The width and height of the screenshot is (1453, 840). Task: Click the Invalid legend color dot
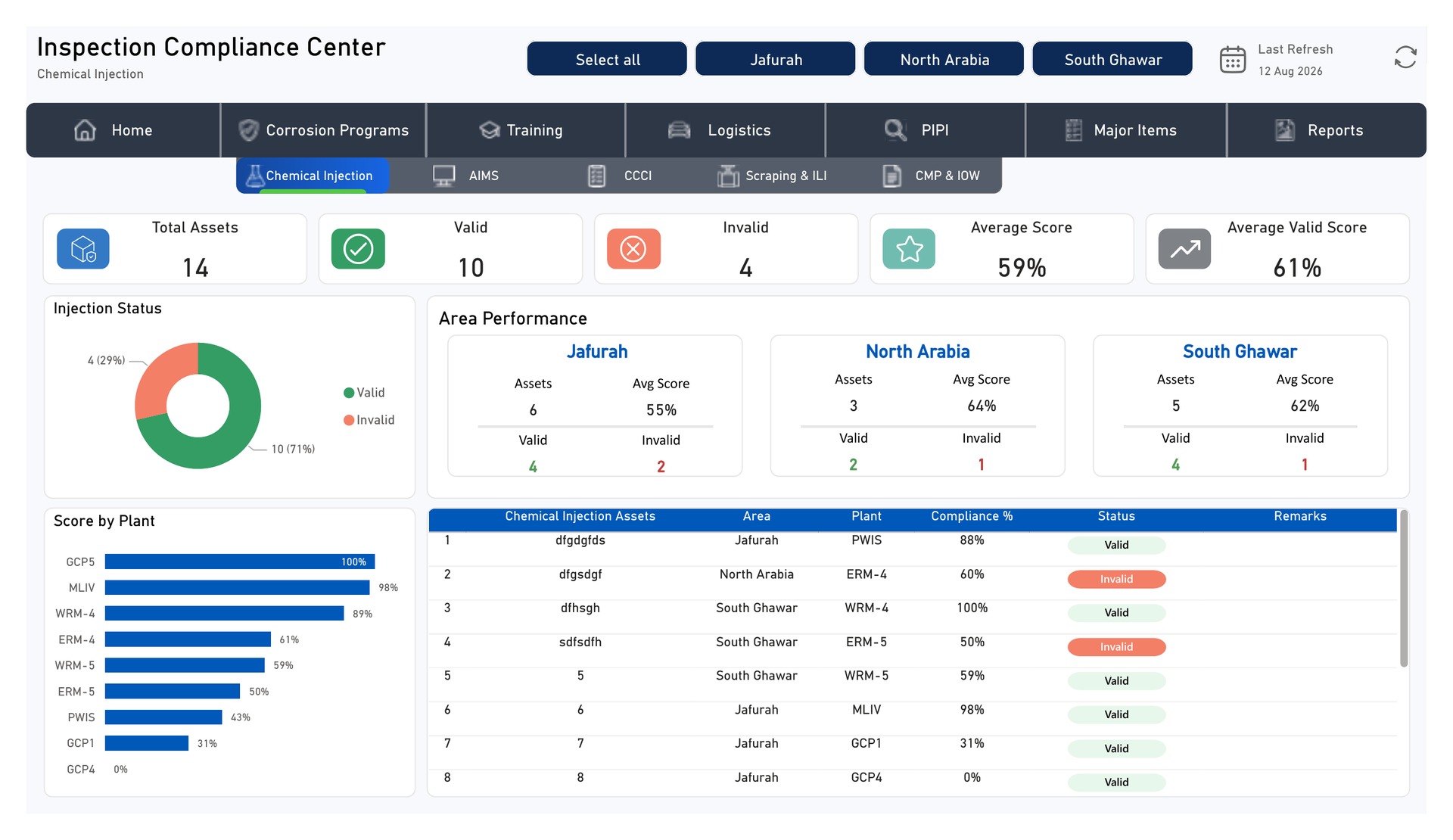coord(349,420)
